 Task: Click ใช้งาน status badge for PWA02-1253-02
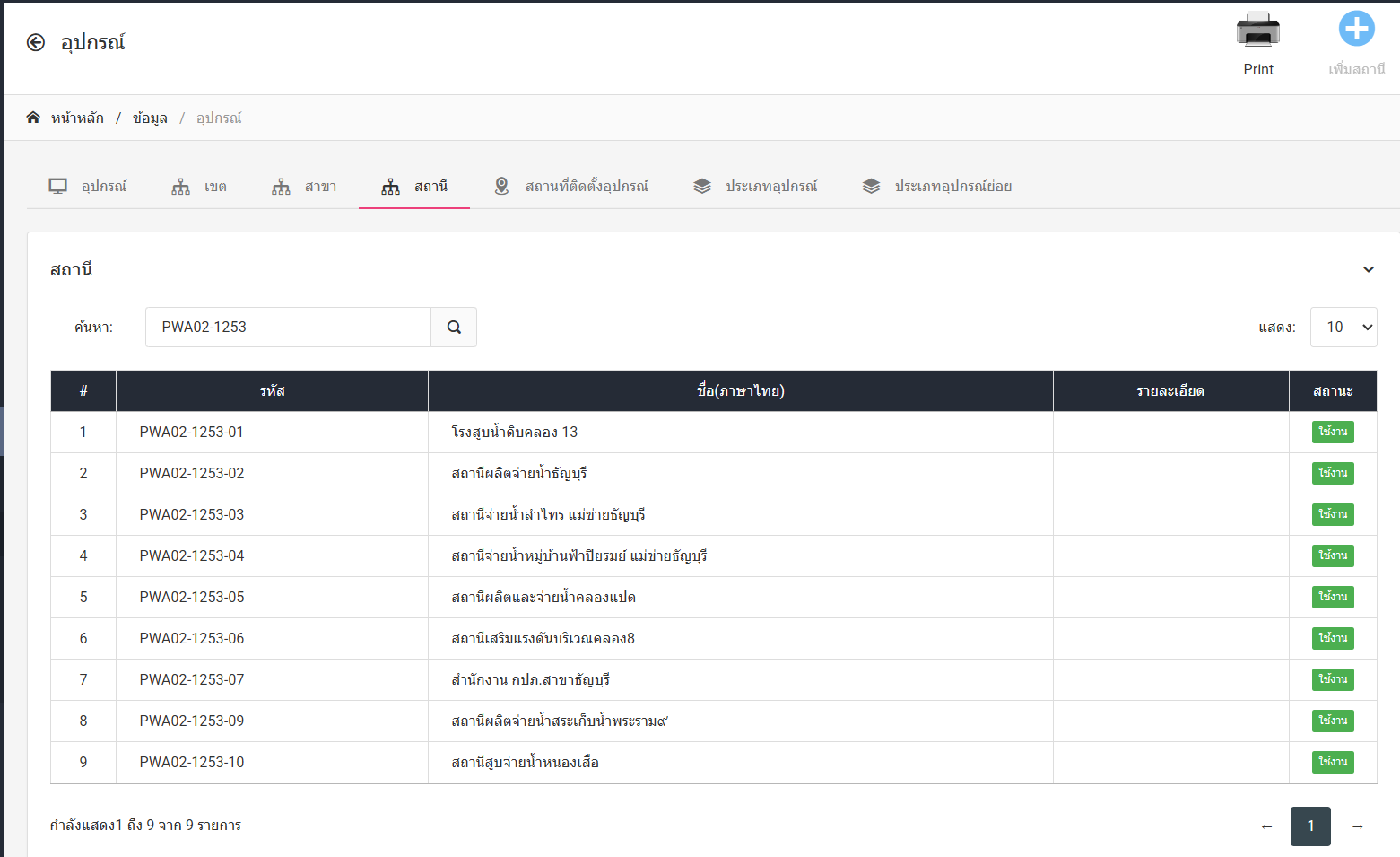tap(1333, 473)
